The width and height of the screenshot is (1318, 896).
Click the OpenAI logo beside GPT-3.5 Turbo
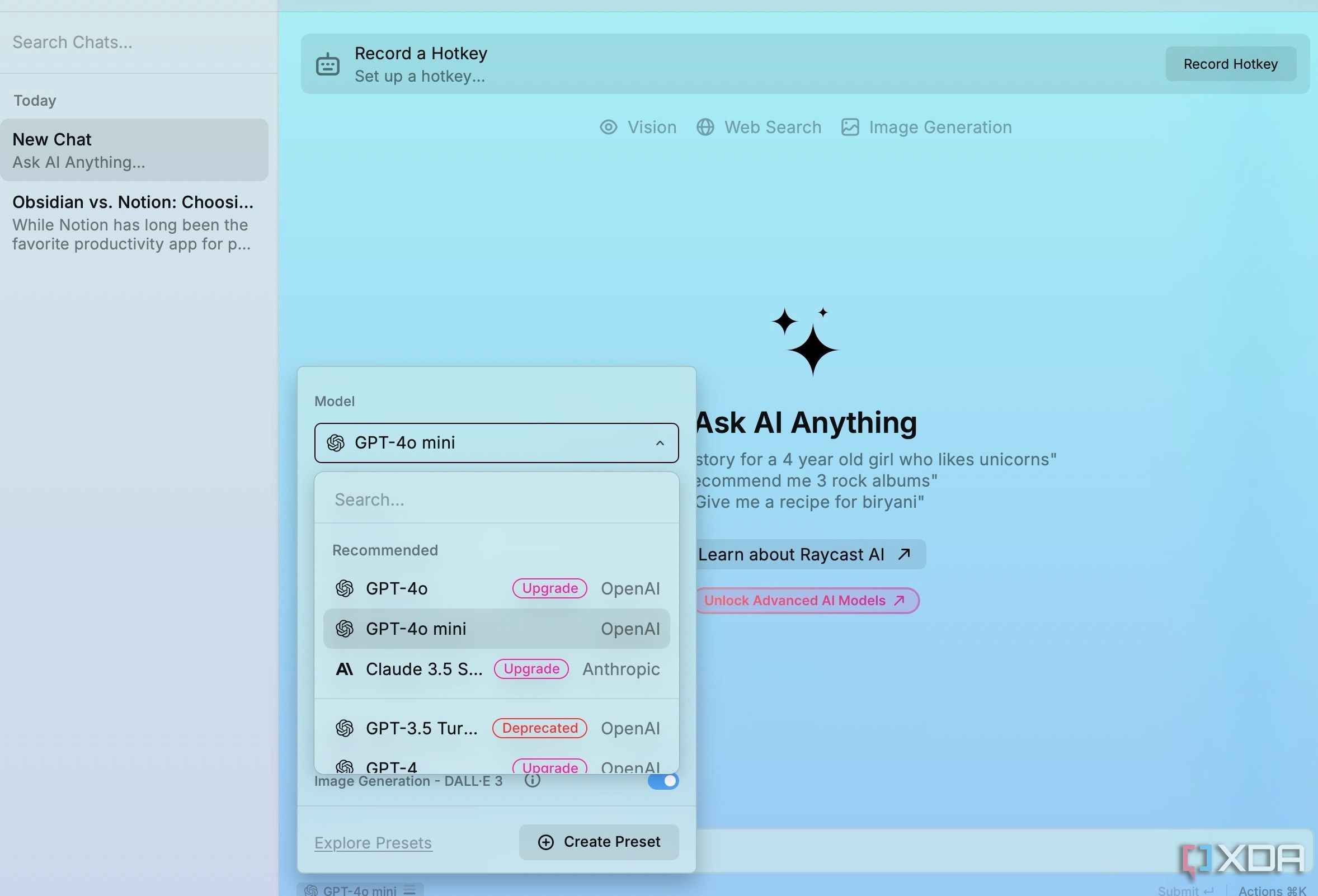coord(344,728)
